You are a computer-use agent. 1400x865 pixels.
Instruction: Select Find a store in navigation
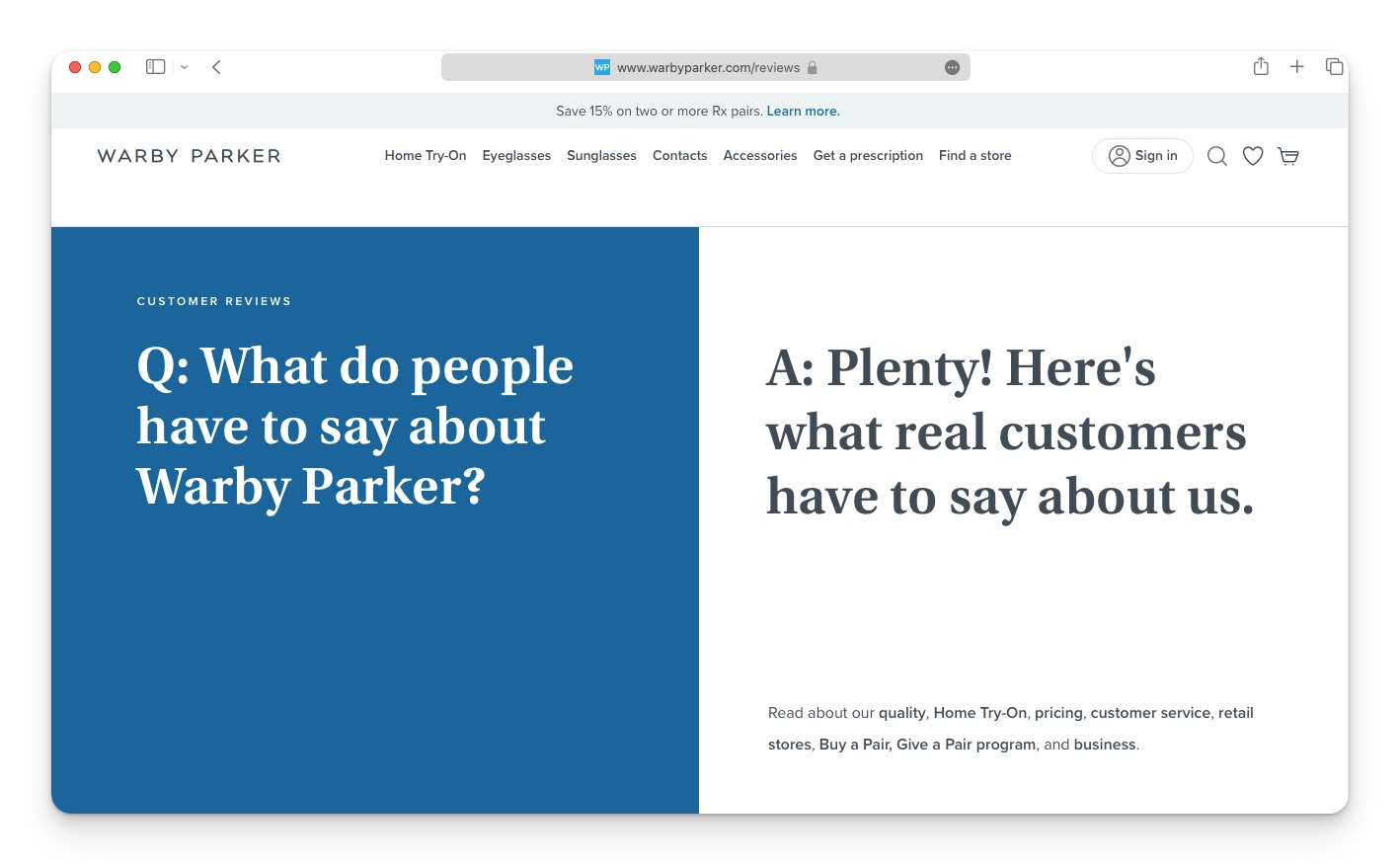click(975, 156)
